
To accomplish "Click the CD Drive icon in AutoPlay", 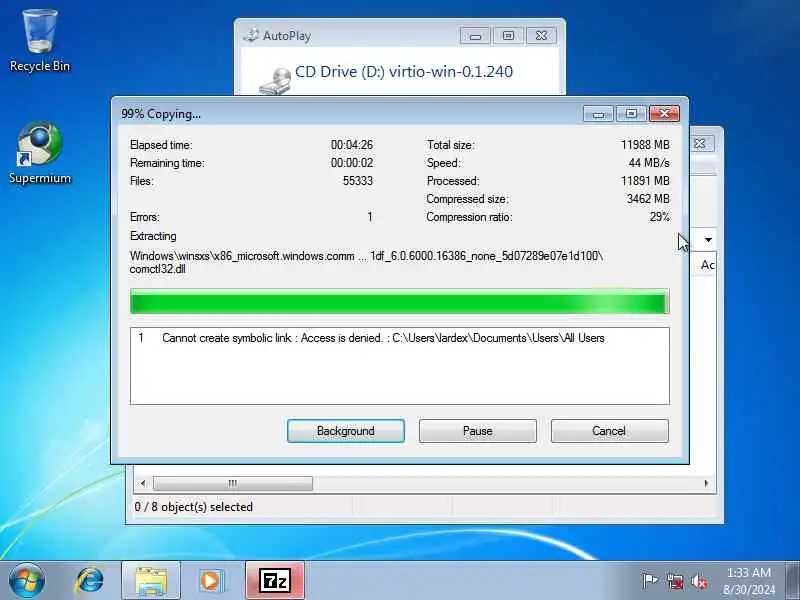I will point(275,81).
